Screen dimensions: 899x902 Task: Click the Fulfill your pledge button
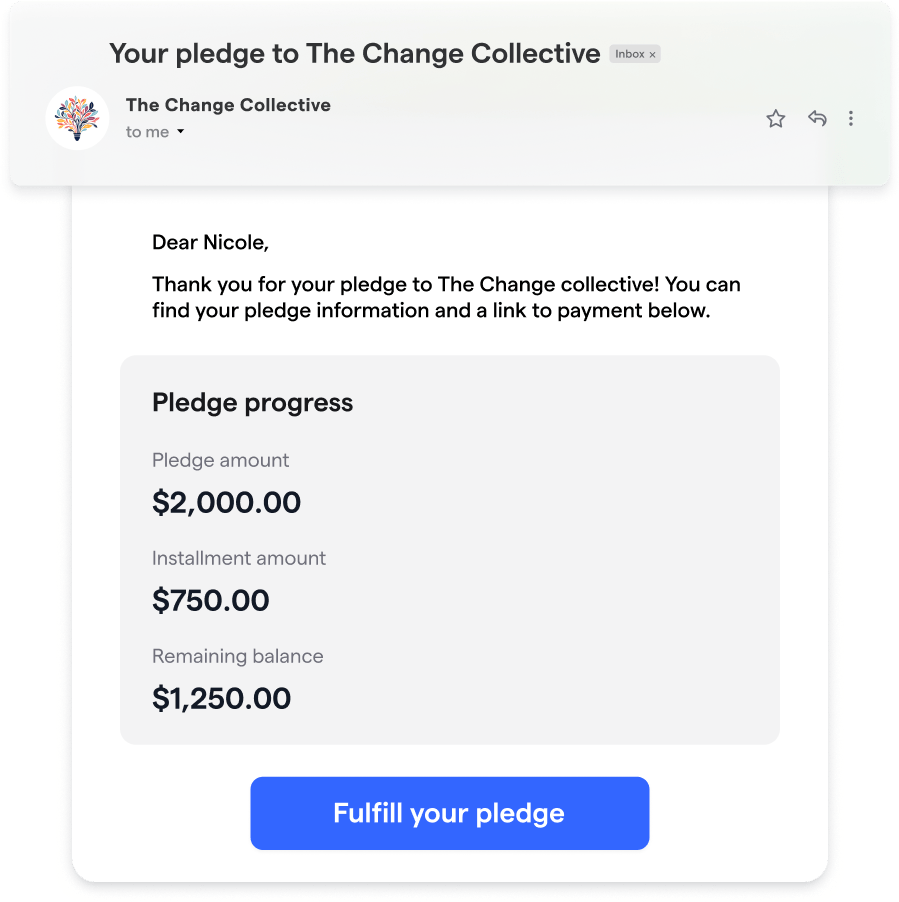(x=450, y=813)
